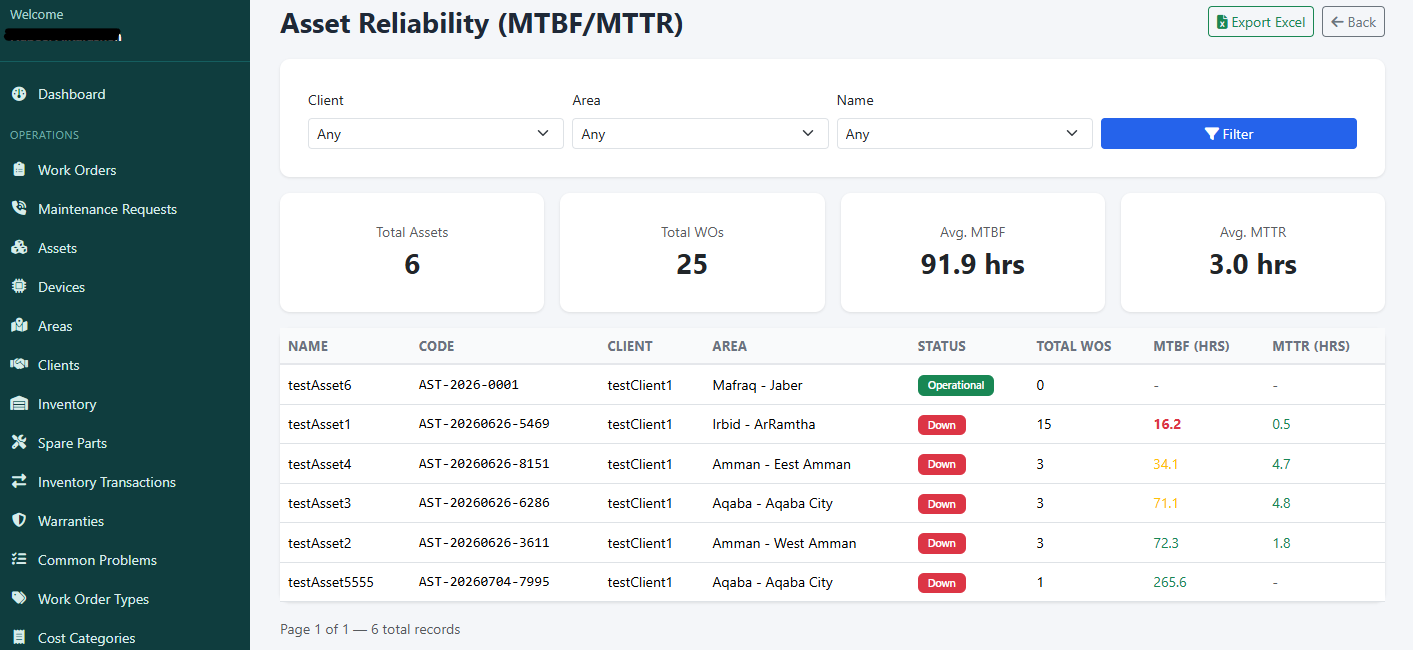
Task: Select the testAsset6 name cell
Action: coord(320,385)
